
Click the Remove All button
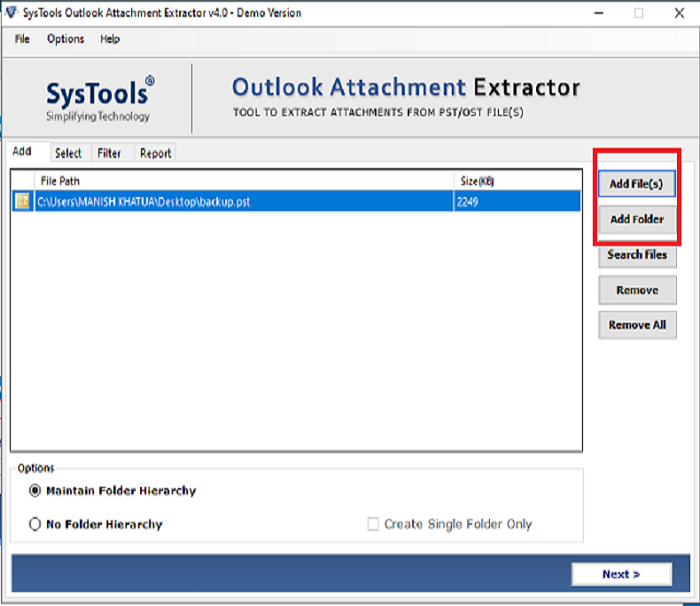(x=637, y=325)
